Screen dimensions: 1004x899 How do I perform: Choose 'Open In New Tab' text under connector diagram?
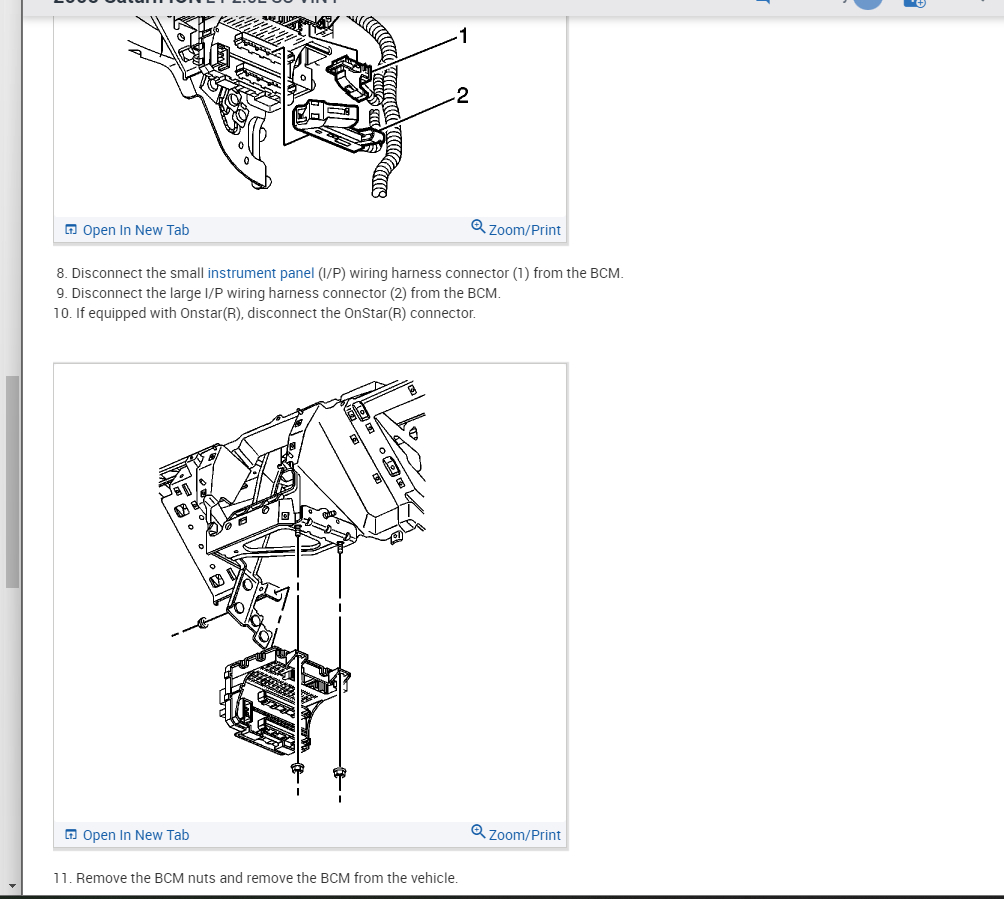point(136,230)
